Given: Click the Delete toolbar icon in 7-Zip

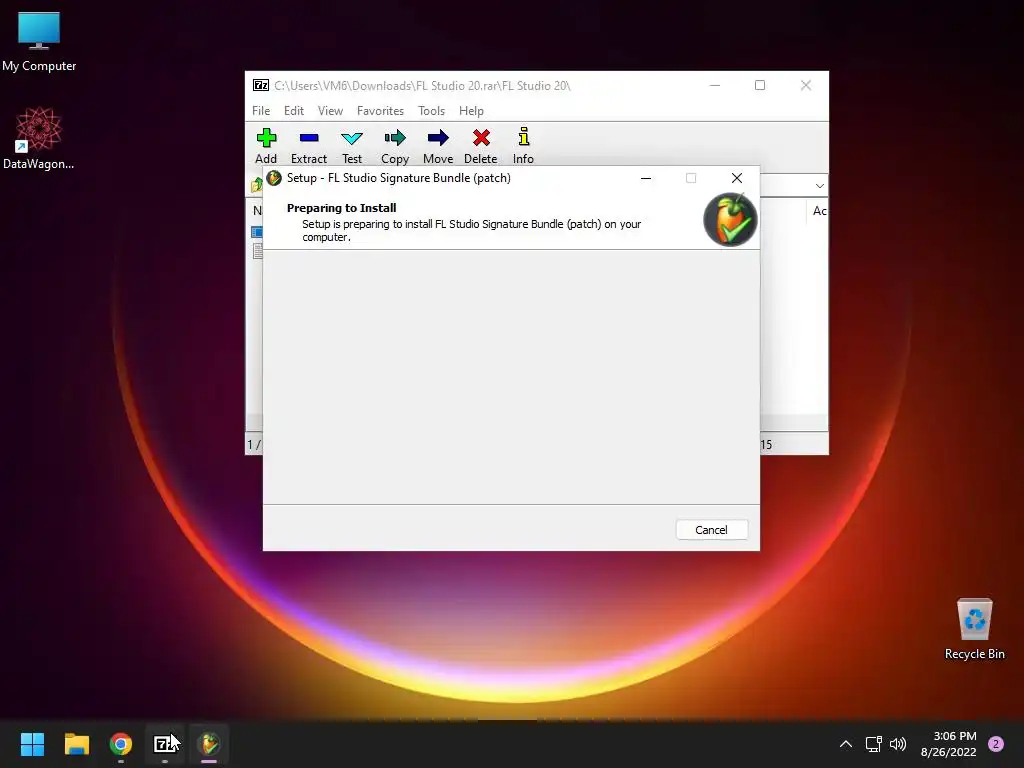Looking at the screenshot, I should pos(481,145).
